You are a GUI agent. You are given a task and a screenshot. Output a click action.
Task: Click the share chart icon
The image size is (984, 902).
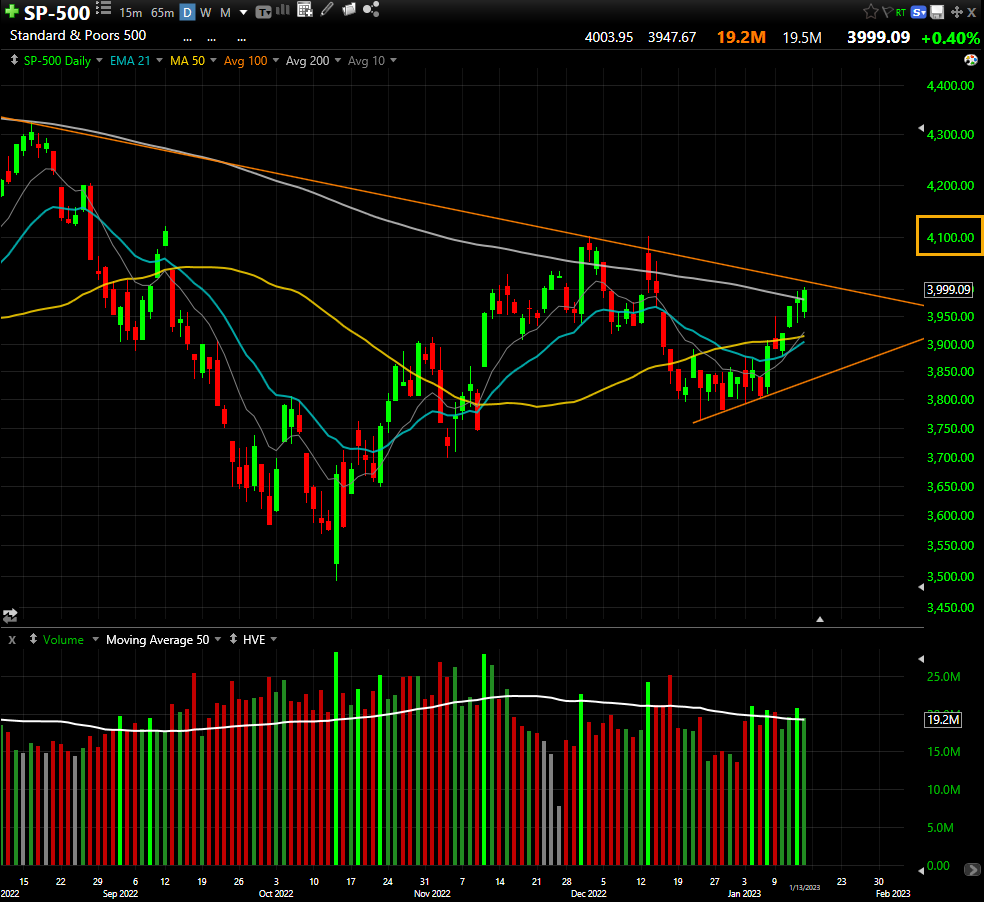371,9
